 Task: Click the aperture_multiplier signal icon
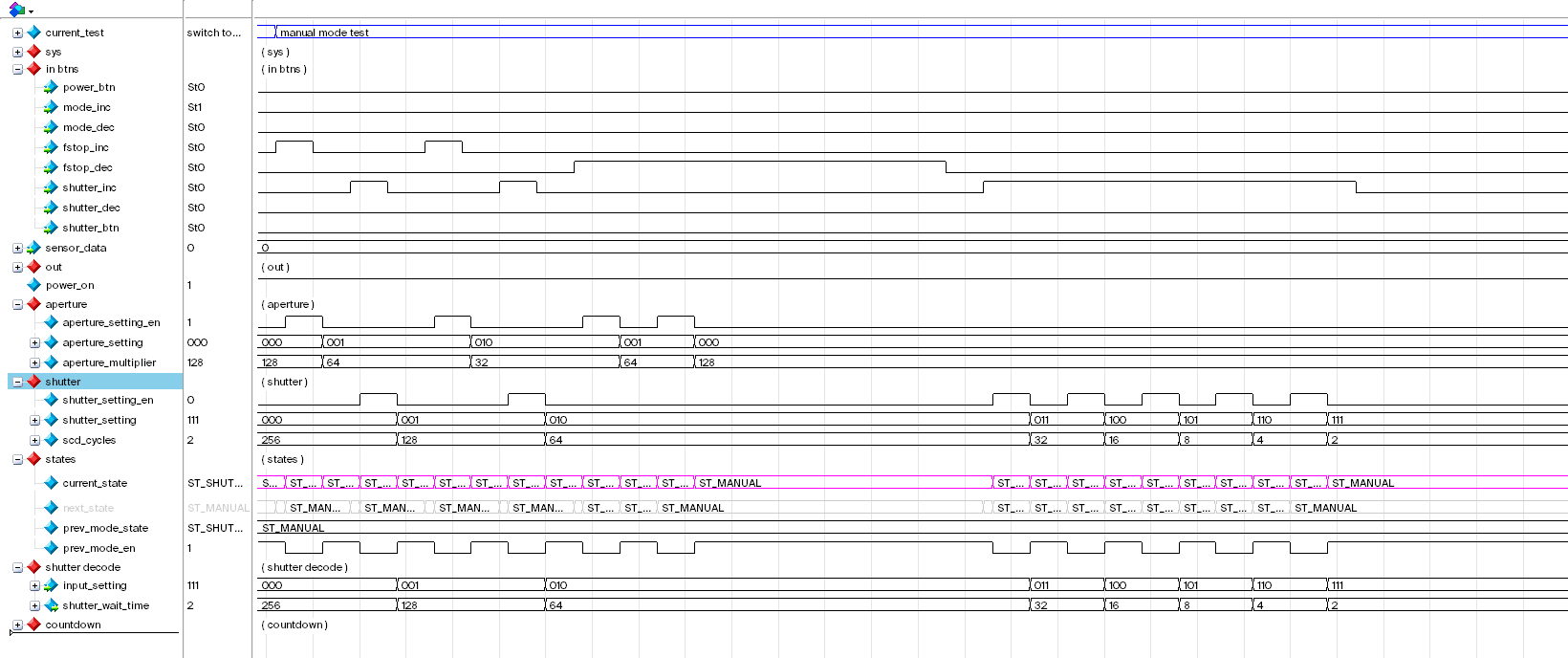pos(51,362)
